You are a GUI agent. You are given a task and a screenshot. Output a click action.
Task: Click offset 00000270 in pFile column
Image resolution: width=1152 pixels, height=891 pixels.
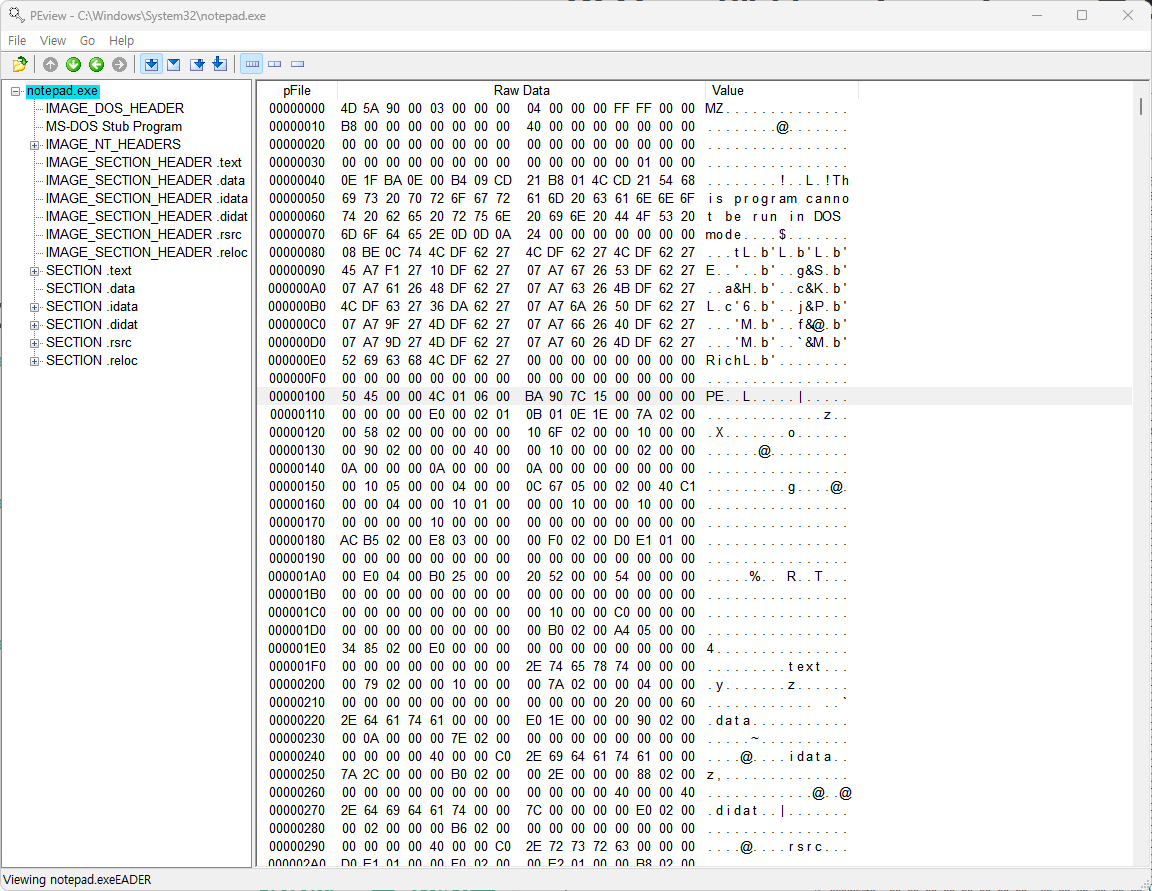297,811
